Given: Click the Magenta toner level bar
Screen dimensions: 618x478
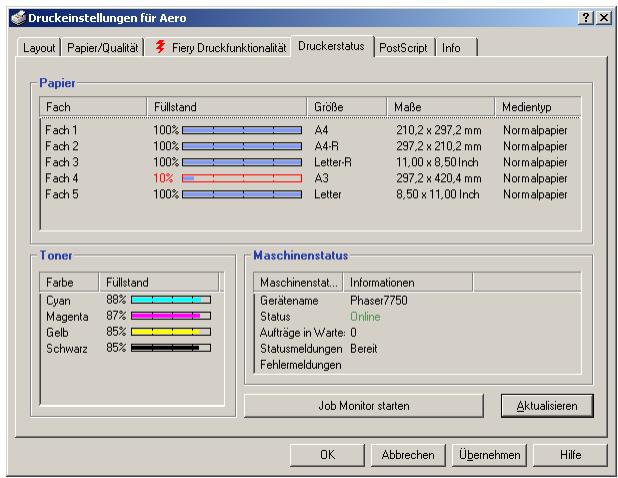Looking at the screenshot, I should click(x=171, y=316).
